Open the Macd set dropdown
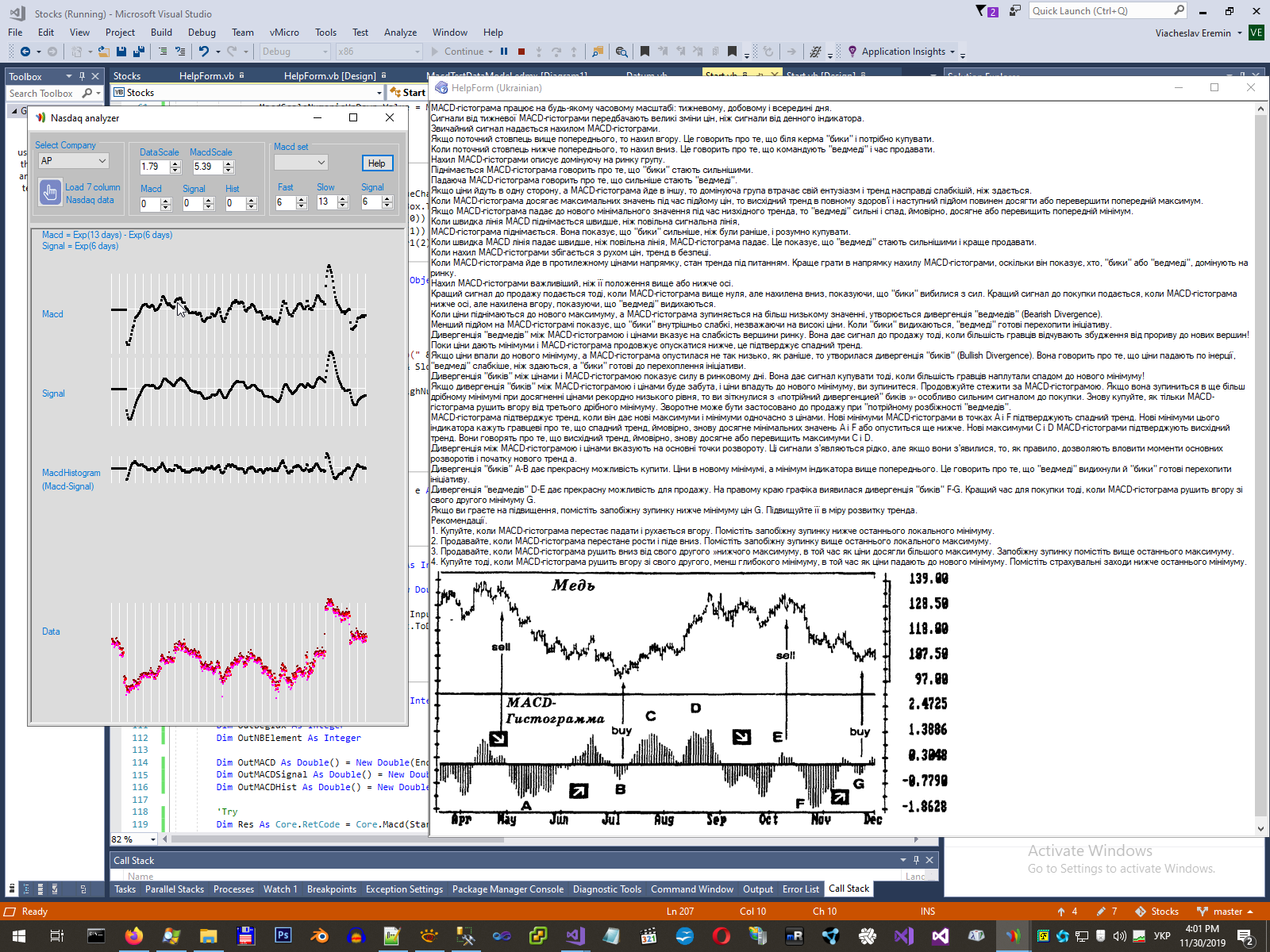The image size is (1270, 952). tap(301, 163)
